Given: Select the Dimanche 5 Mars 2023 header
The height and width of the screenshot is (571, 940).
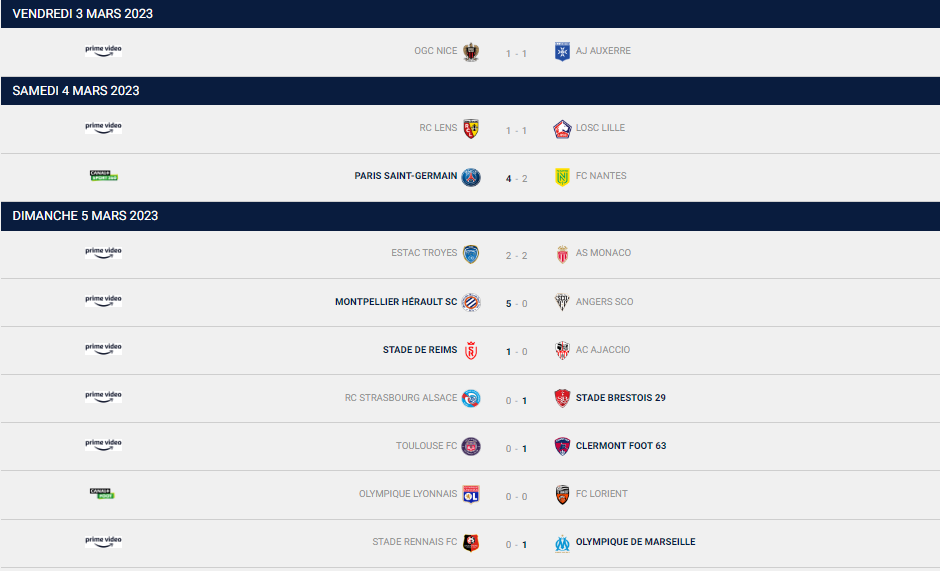Looking at the screenshot, I should click(85, 216).
